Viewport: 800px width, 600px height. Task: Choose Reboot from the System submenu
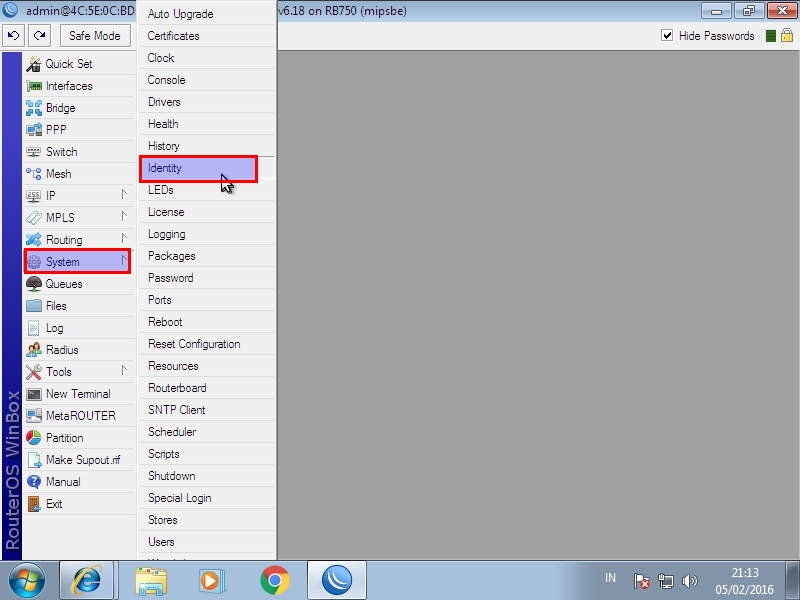click(x=207, y=322)
